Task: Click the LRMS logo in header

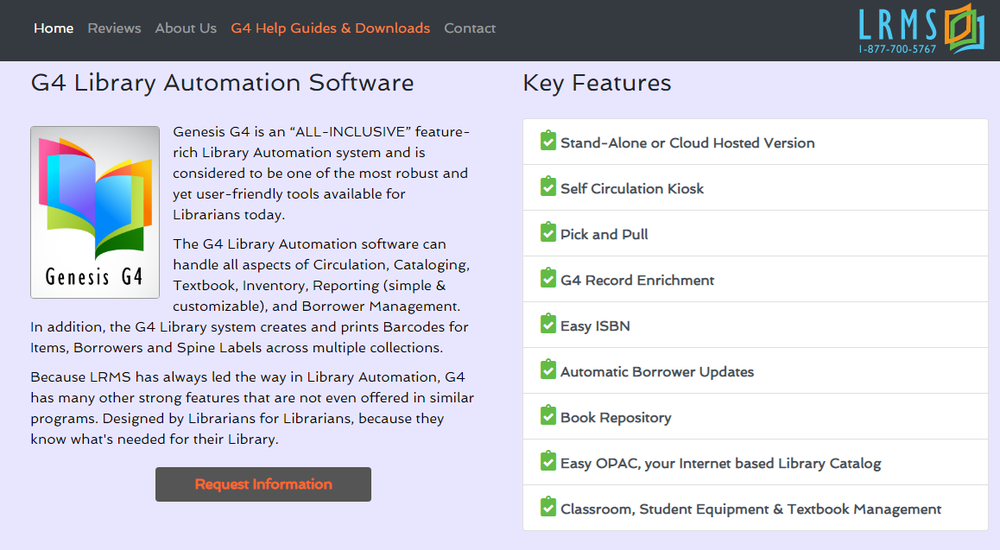Action: (x=922, y=29)
